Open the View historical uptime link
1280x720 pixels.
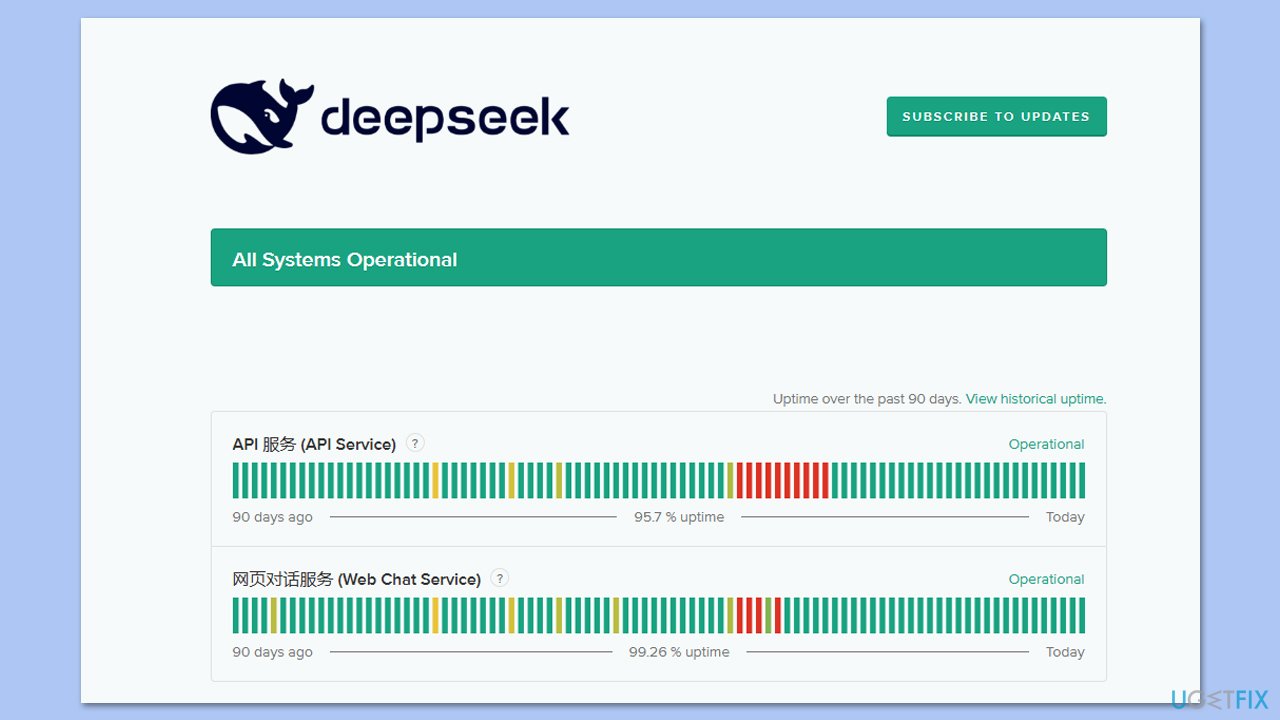(1036, 399)
